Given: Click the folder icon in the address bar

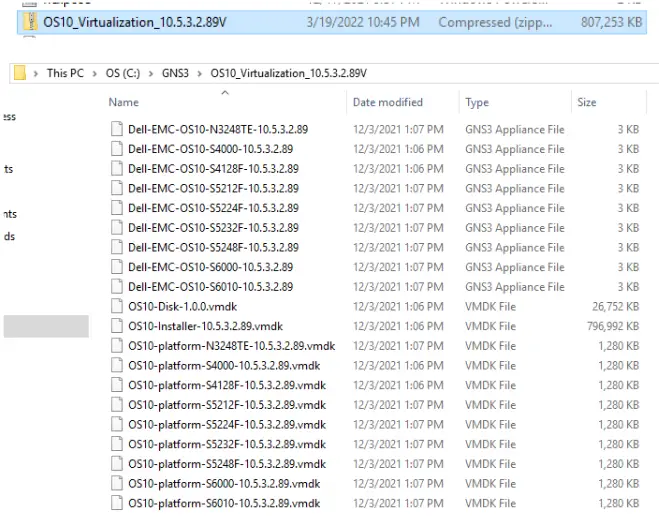Looking at the screenshot, I should [20, 73].
